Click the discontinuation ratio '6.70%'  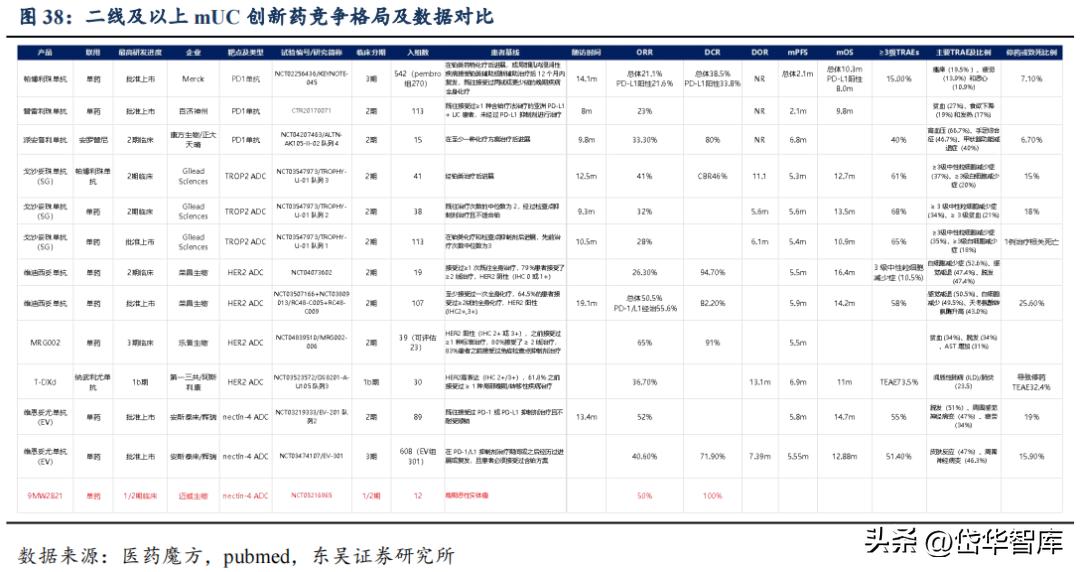1031,140
